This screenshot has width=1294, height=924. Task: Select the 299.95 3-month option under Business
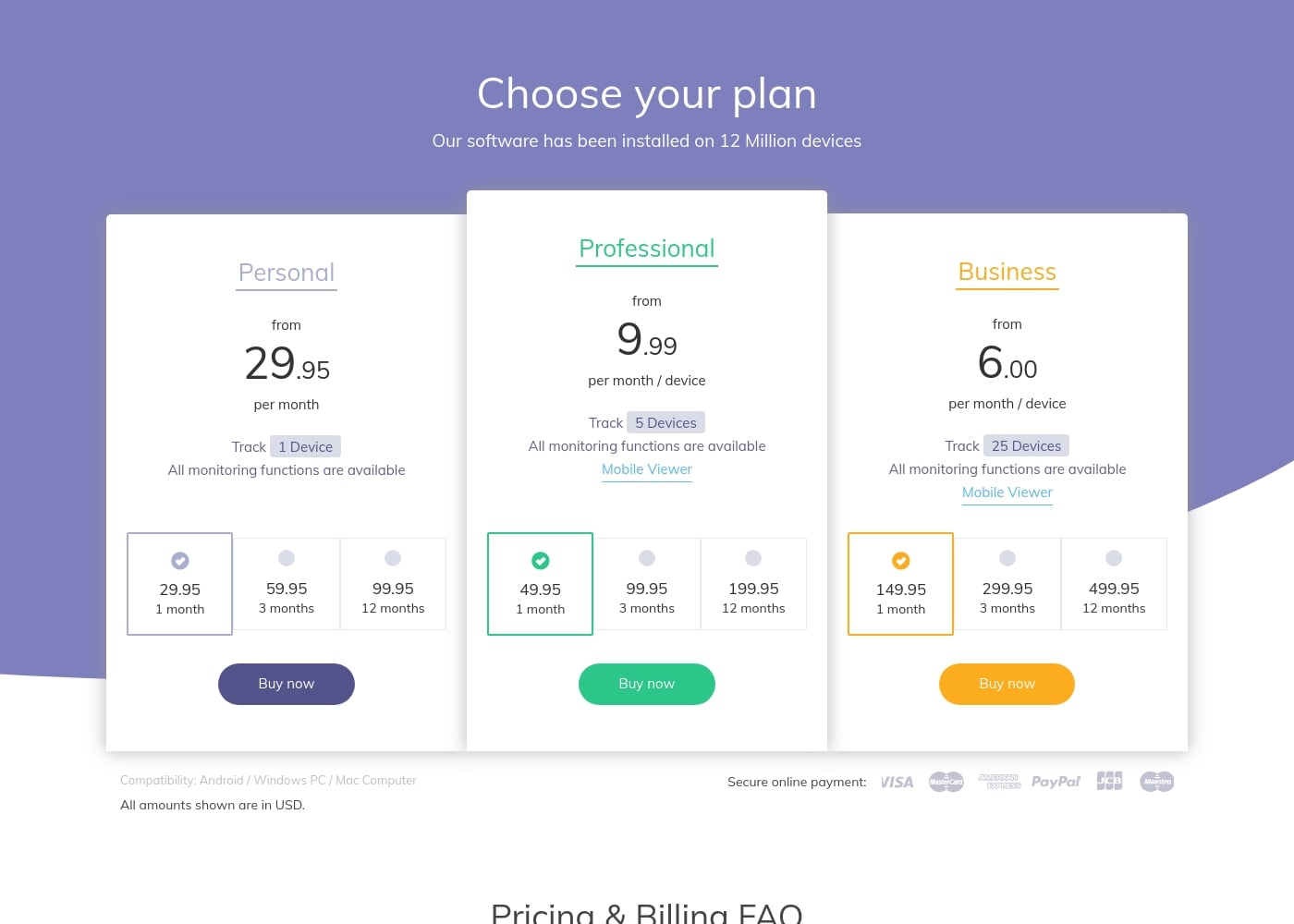click(x=1007, y=584)
